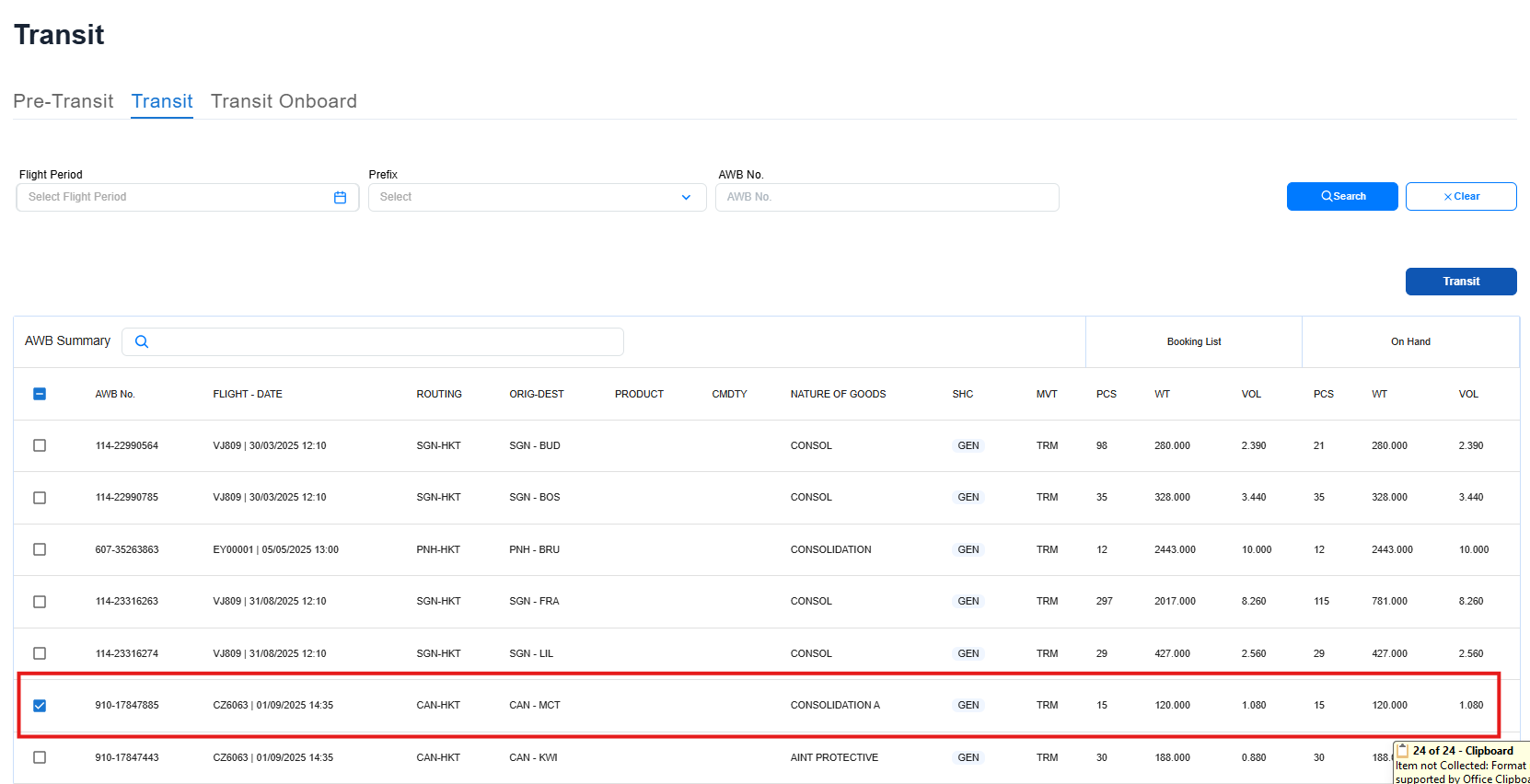
Task: Tick the checkbox for AWB 607-35263863
Action: click(40, 549)
